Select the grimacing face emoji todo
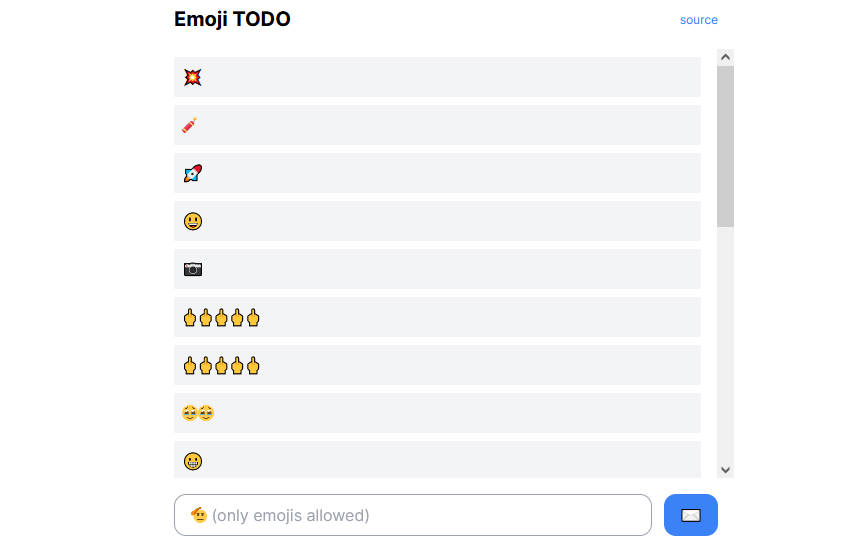The height and width of the screenshot is (544, 863). click(x=193, y=461)
